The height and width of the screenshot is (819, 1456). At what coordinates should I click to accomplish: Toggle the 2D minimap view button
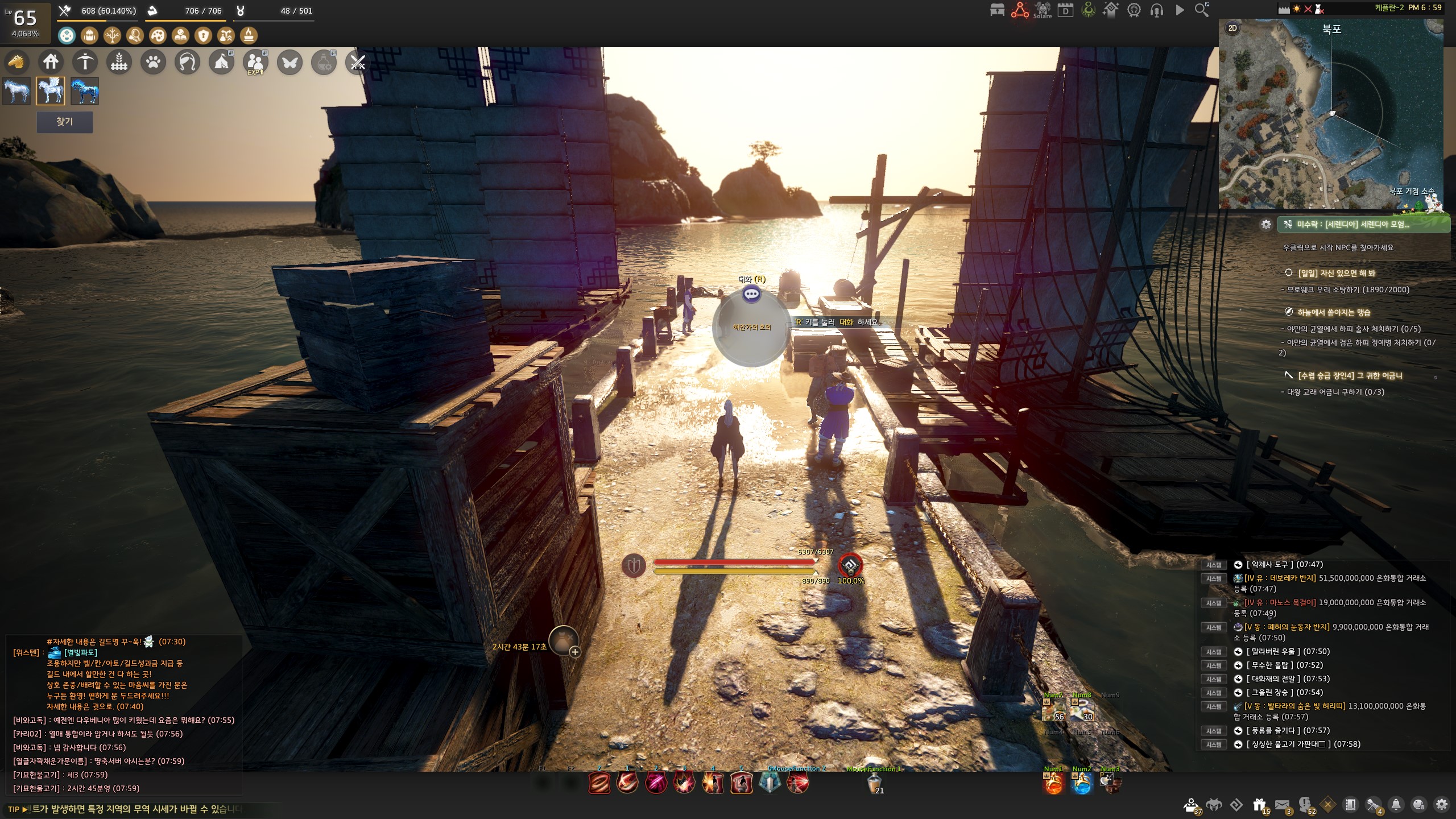click(1232, 28)
